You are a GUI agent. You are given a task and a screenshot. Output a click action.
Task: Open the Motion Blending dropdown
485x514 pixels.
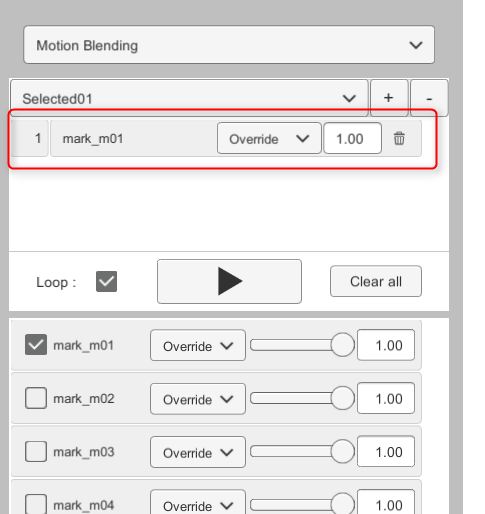pos(229,45)
